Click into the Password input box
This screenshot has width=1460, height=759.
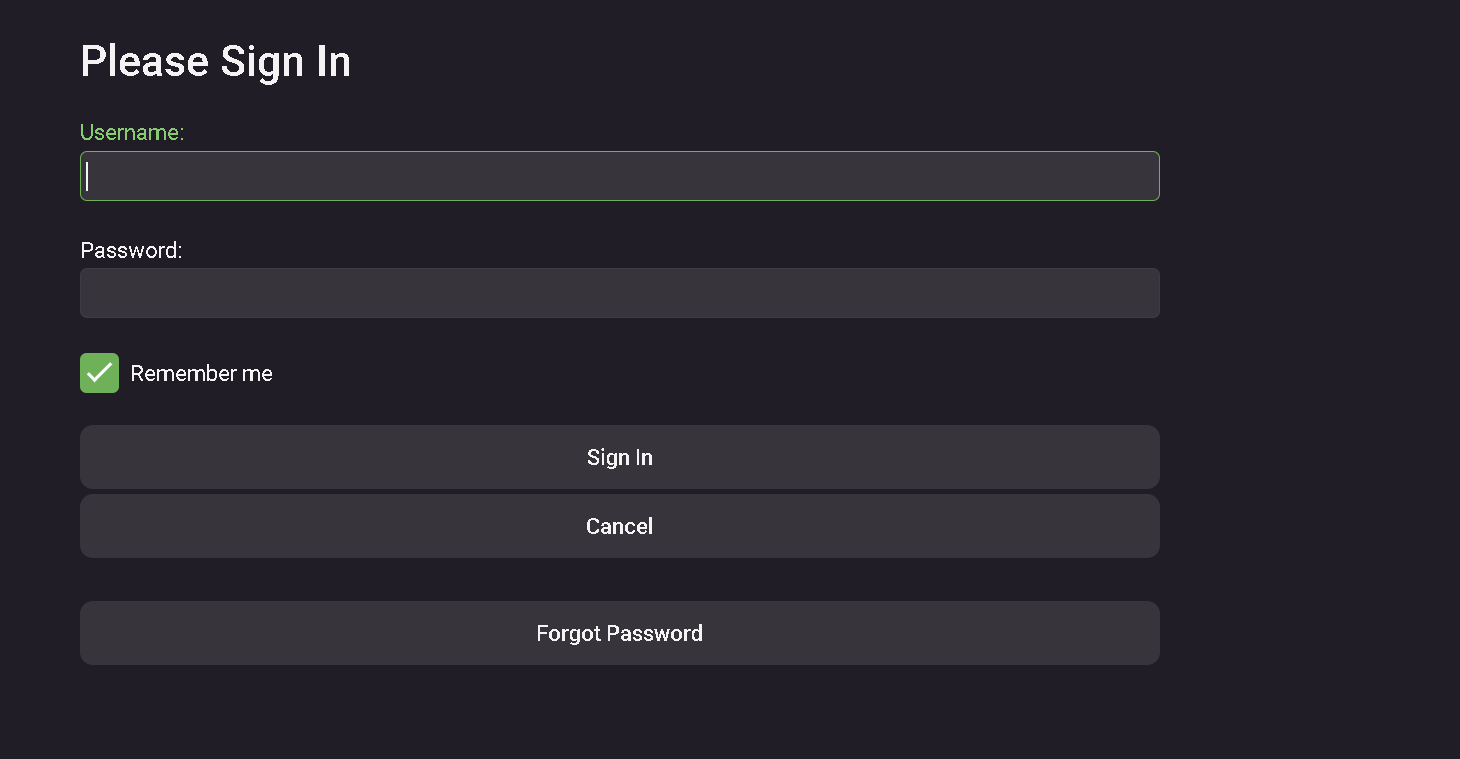[x=619, y=293]
